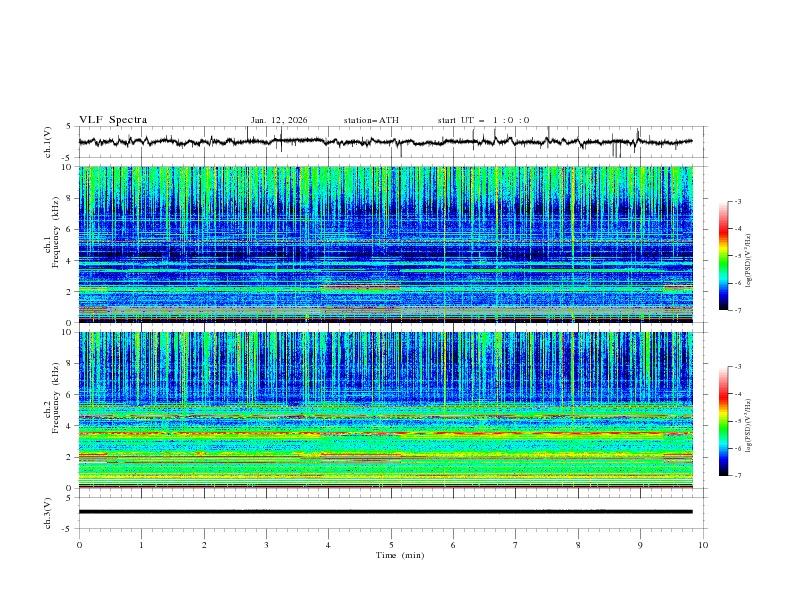This screenshot has height=612, width=792.
Task: Click the flat ch.3 voltage trace
Action: (x=385, y=512)
